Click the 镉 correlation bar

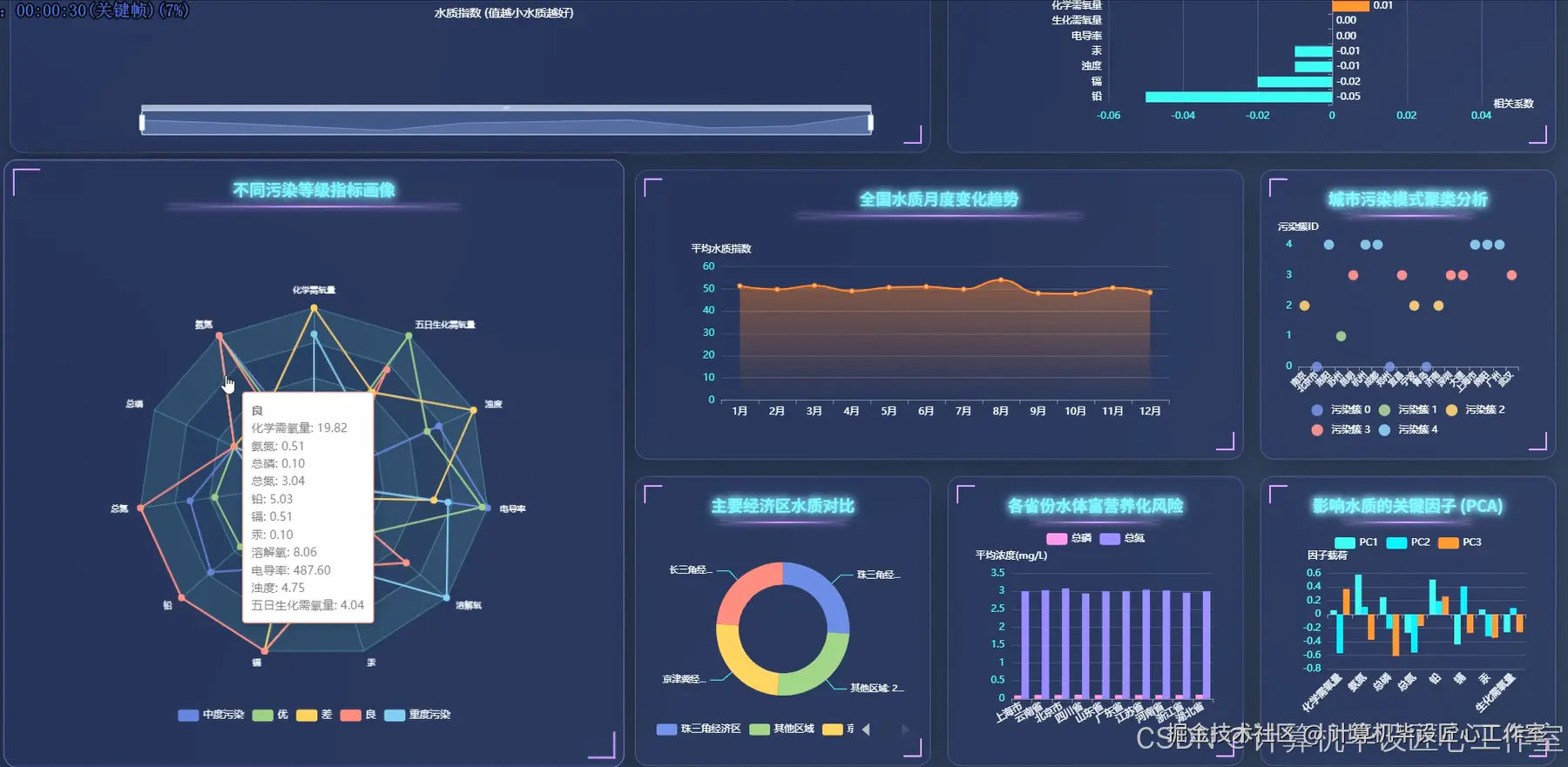tap(1294, 82)
